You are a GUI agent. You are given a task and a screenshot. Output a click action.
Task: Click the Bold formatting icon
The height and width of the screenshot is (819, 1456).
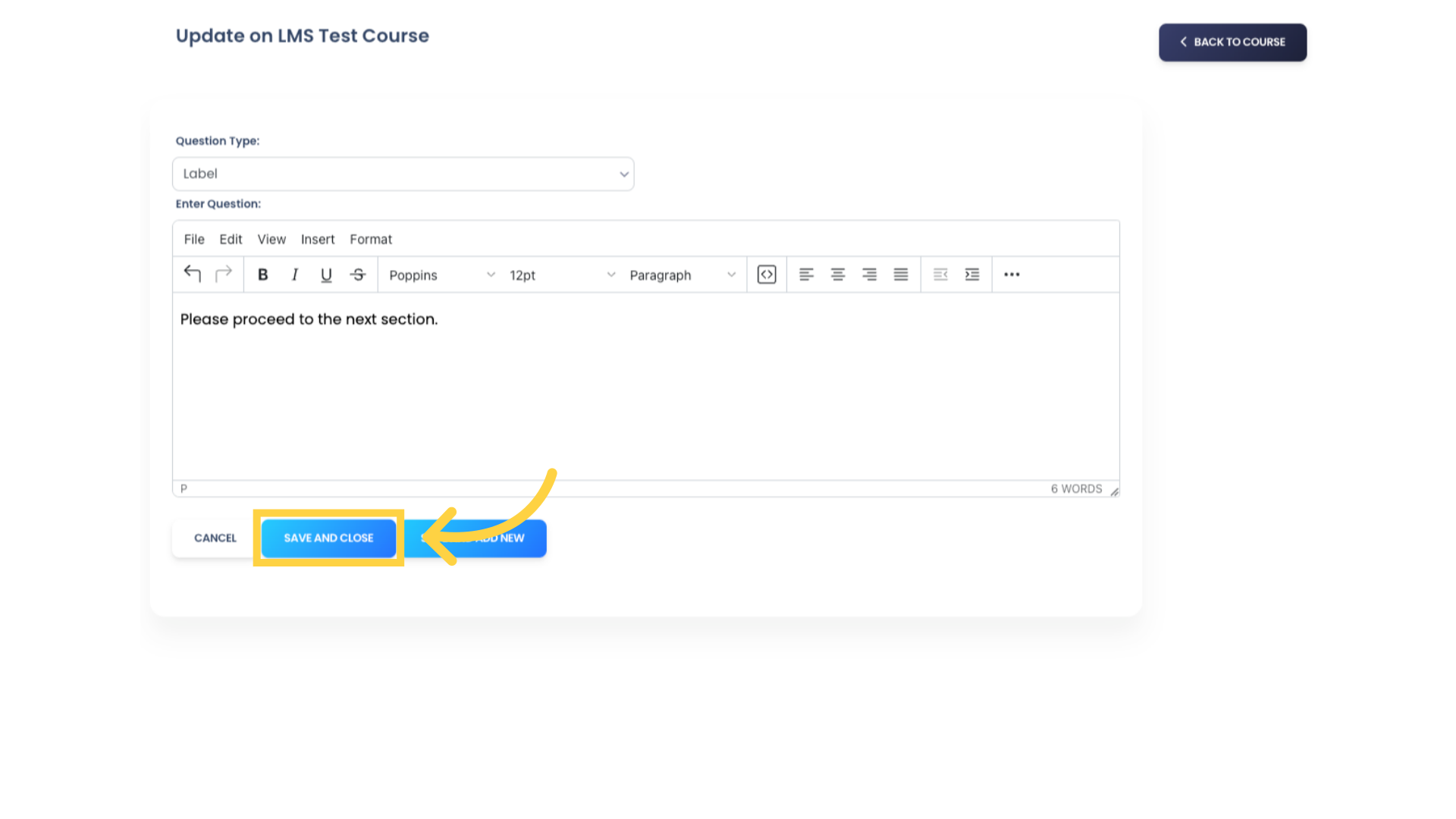point(262,274)
